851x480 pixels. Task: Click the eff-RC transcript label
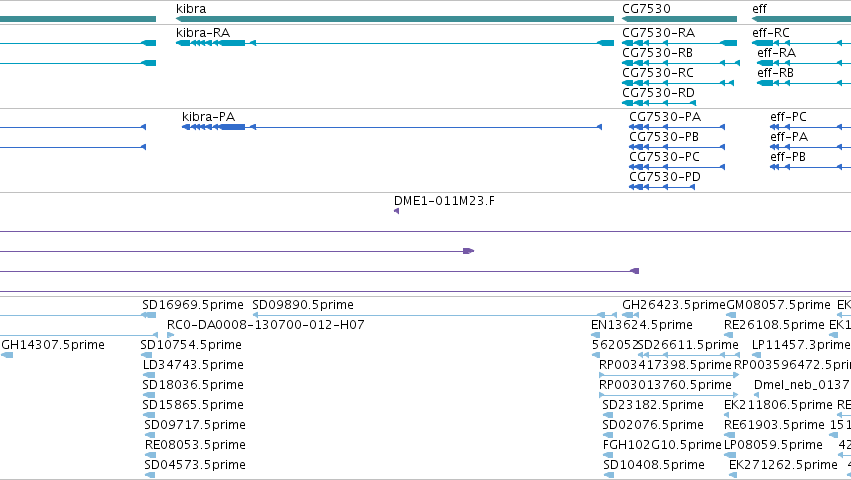point(771,33)
